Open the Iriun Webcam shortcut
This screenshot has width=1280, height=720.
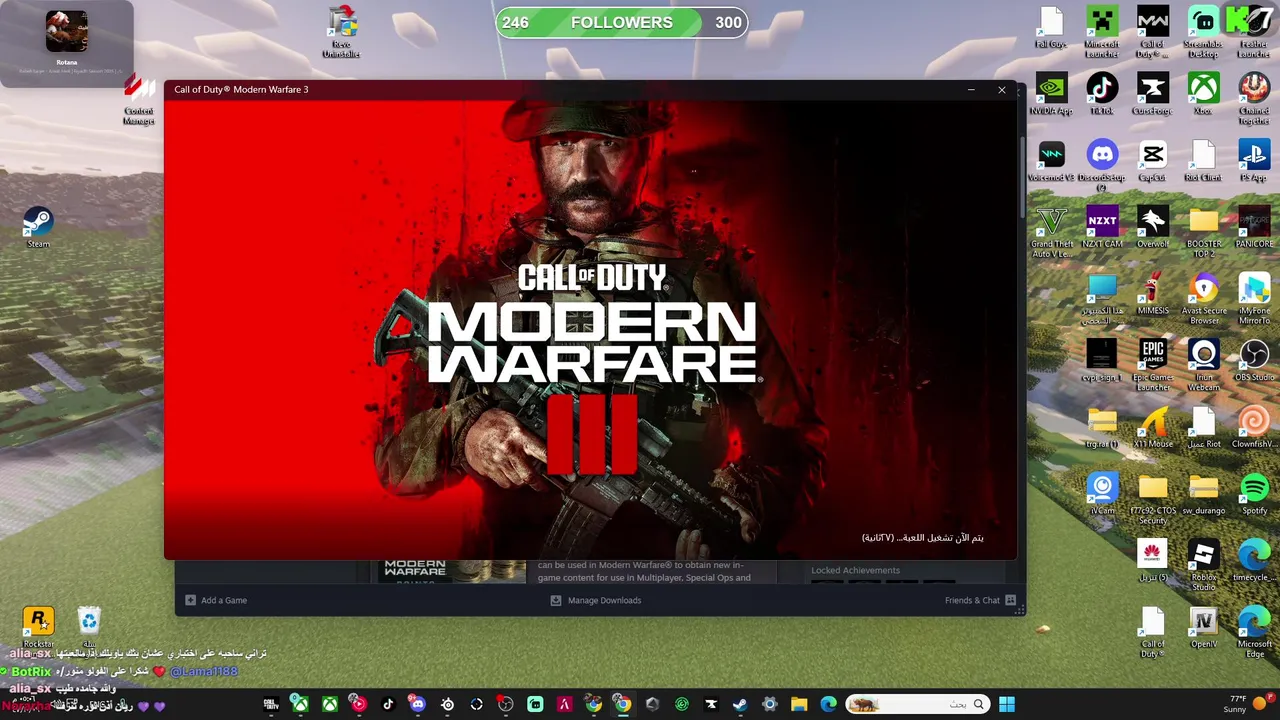[1203, 365]
